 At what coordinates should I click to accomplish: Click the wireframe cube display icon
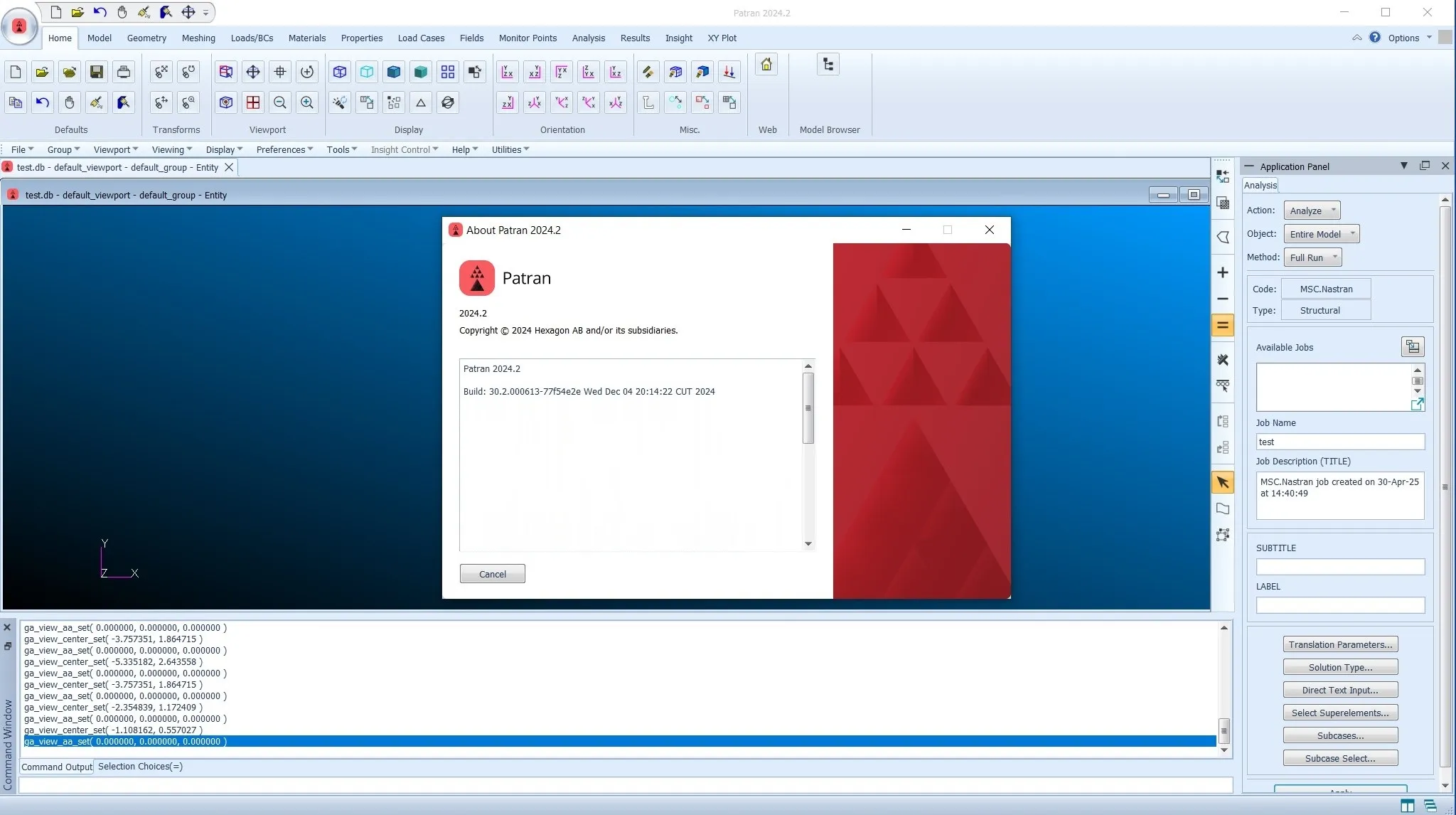(340, 72)
